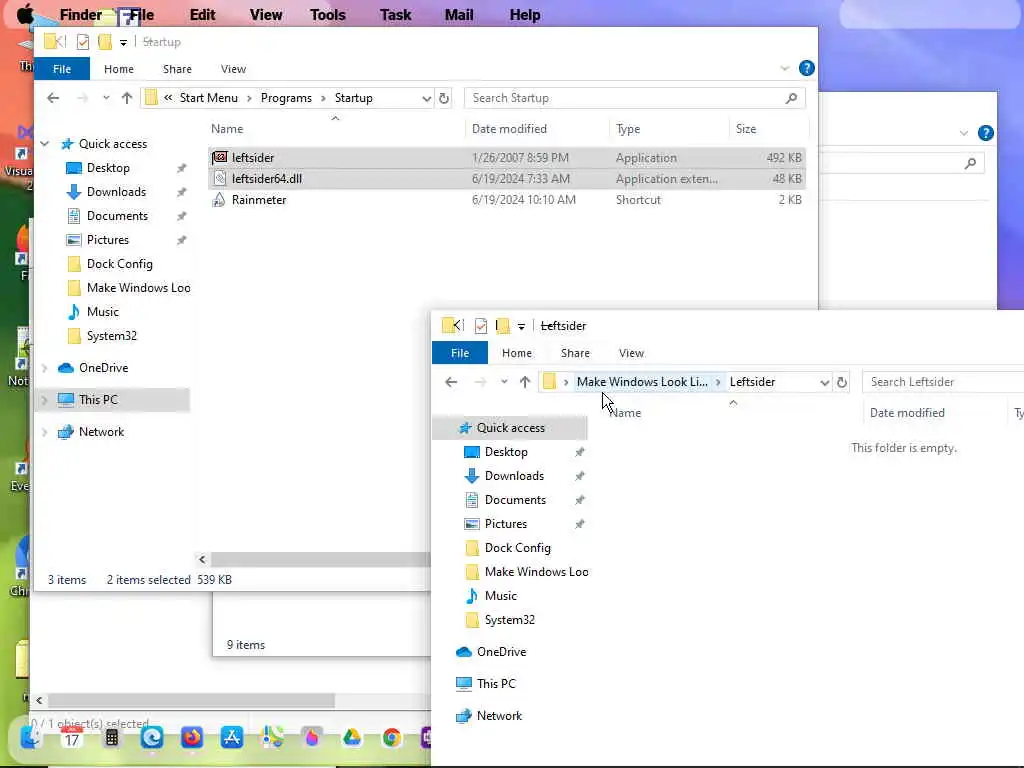
Task: Refresh the Startup folder view
Action: (444, 98)
